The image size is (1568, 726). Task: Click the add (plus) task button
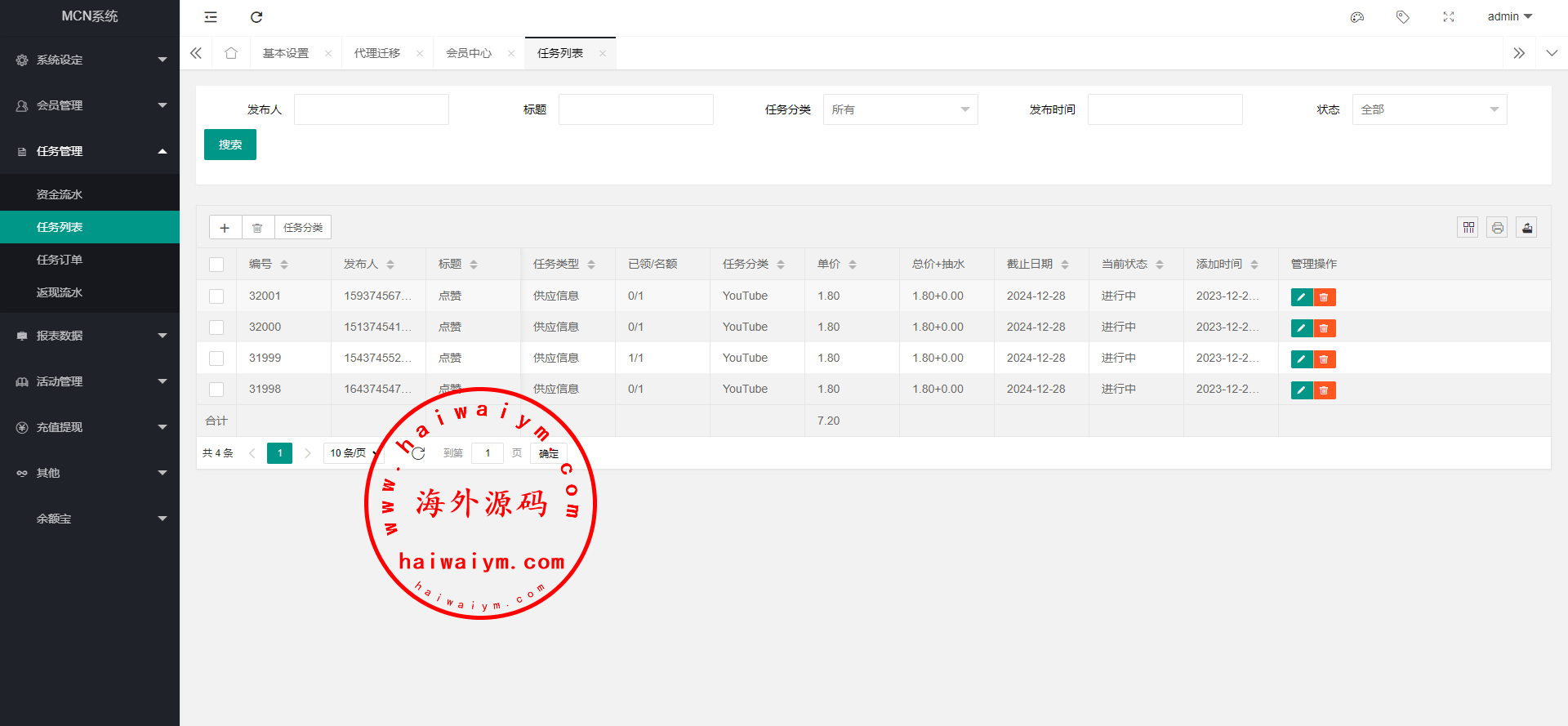pos(225,228)
